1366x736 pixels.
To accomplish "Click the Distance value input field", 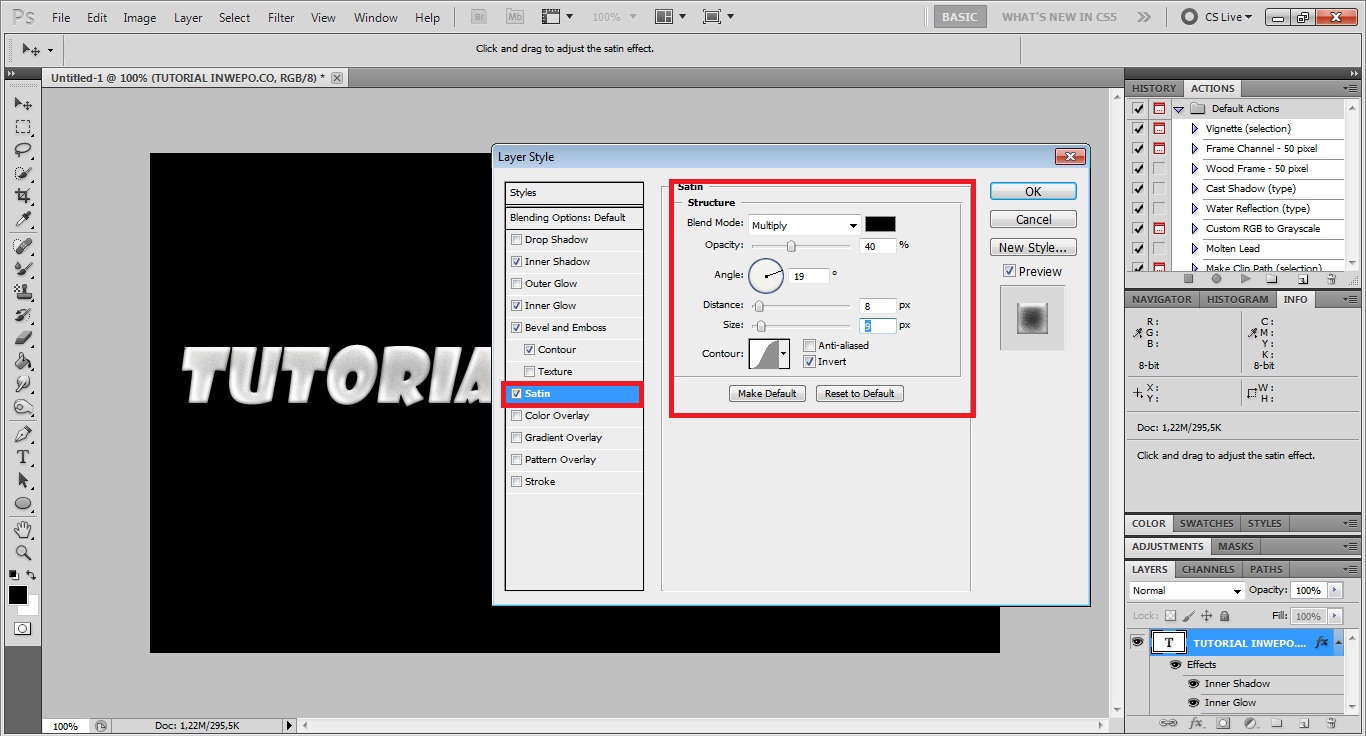I will point(877,305).
